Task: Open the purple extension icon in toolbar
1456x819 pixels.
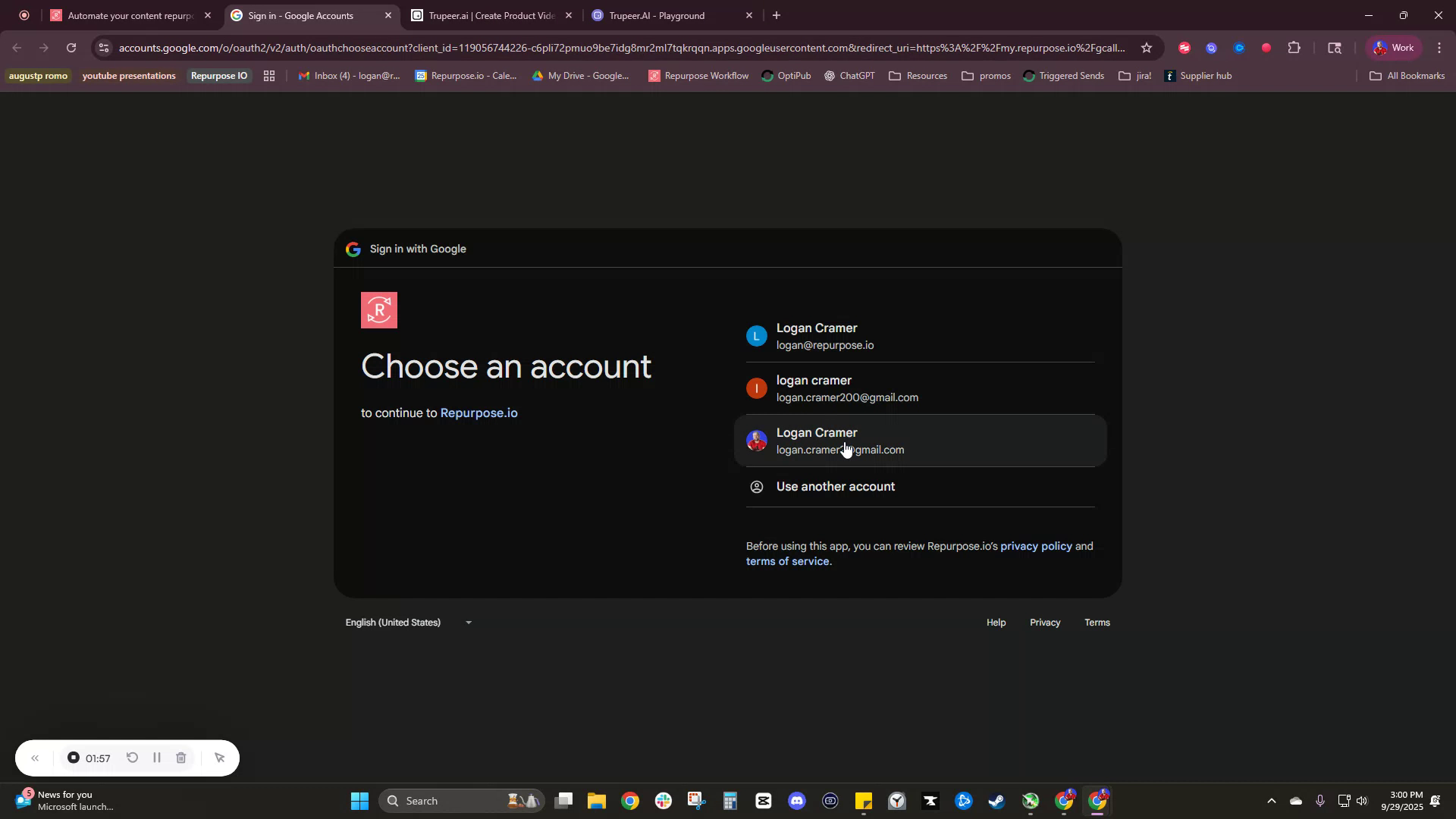Action: tap(1210, 48)
